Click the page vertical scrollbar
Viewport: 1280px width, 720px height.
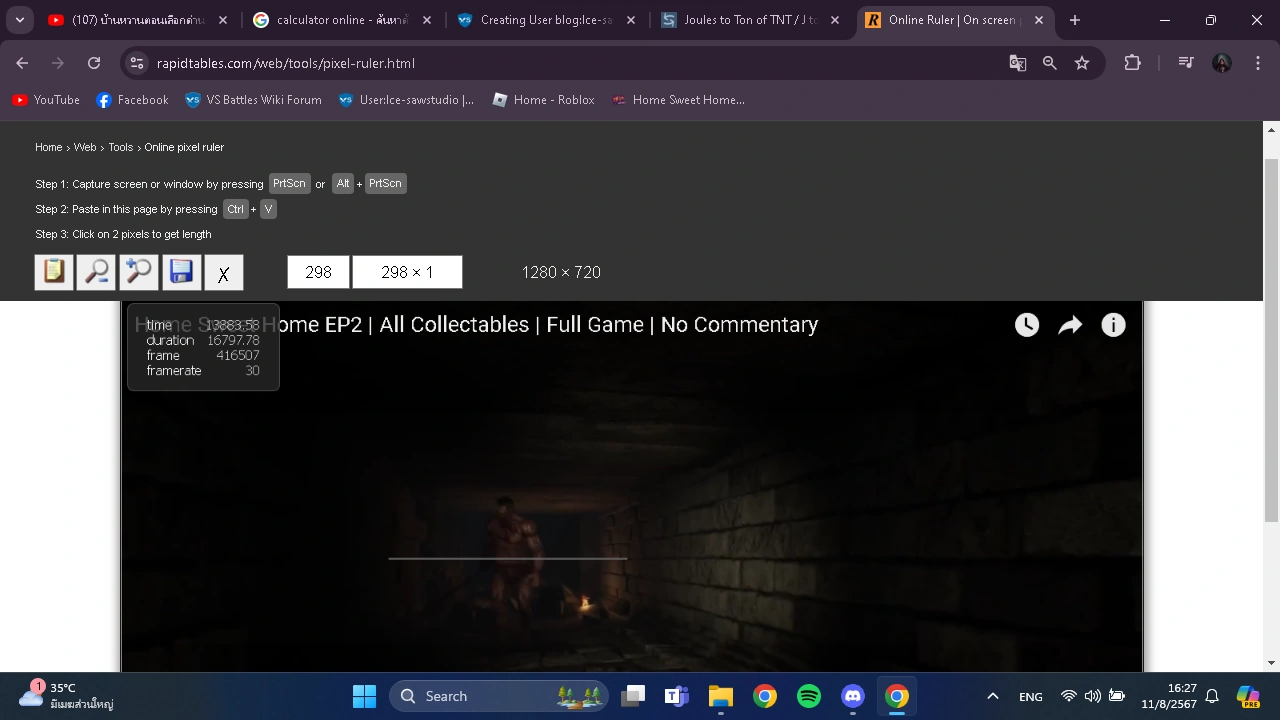coord(1272,340)
